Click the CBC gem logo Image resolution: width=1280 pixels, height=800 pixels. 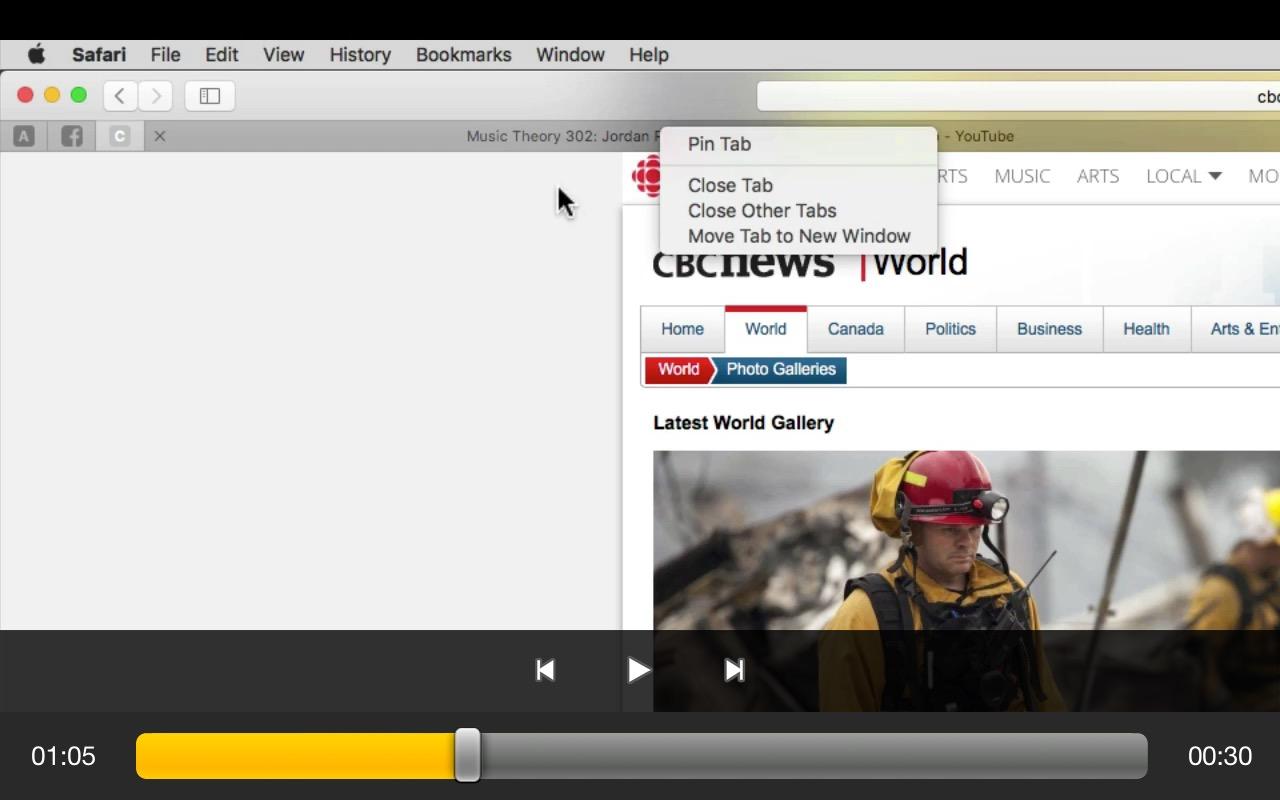point(647,177)
